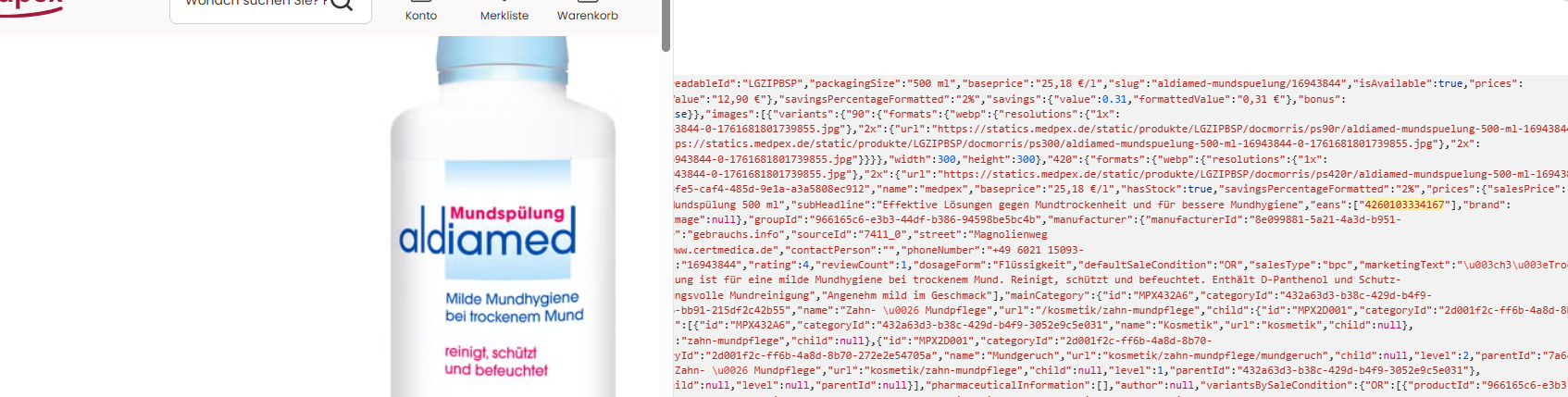Click the aldiamed mouthwash product image
Viewport: 1568px width, 397px height.
(x=503, y=217)
